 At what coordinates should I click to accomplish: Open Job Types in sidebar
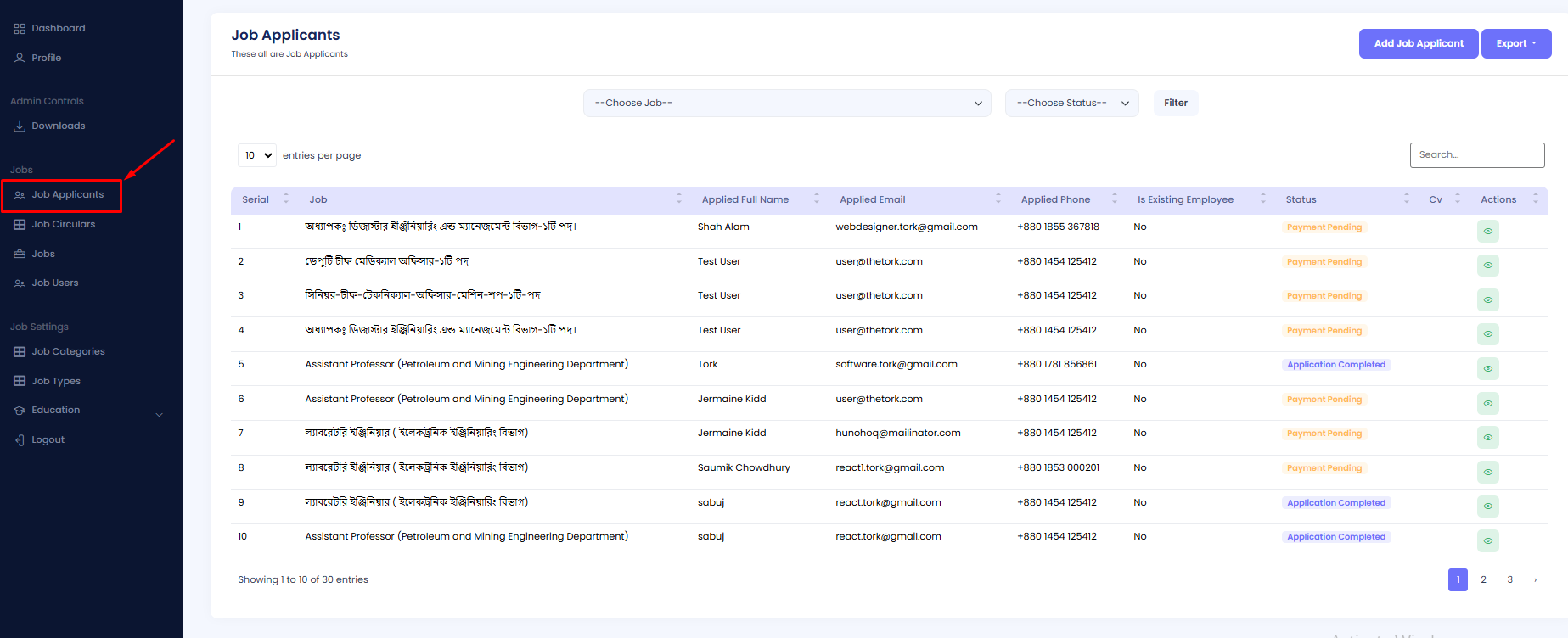click(56, 382)
